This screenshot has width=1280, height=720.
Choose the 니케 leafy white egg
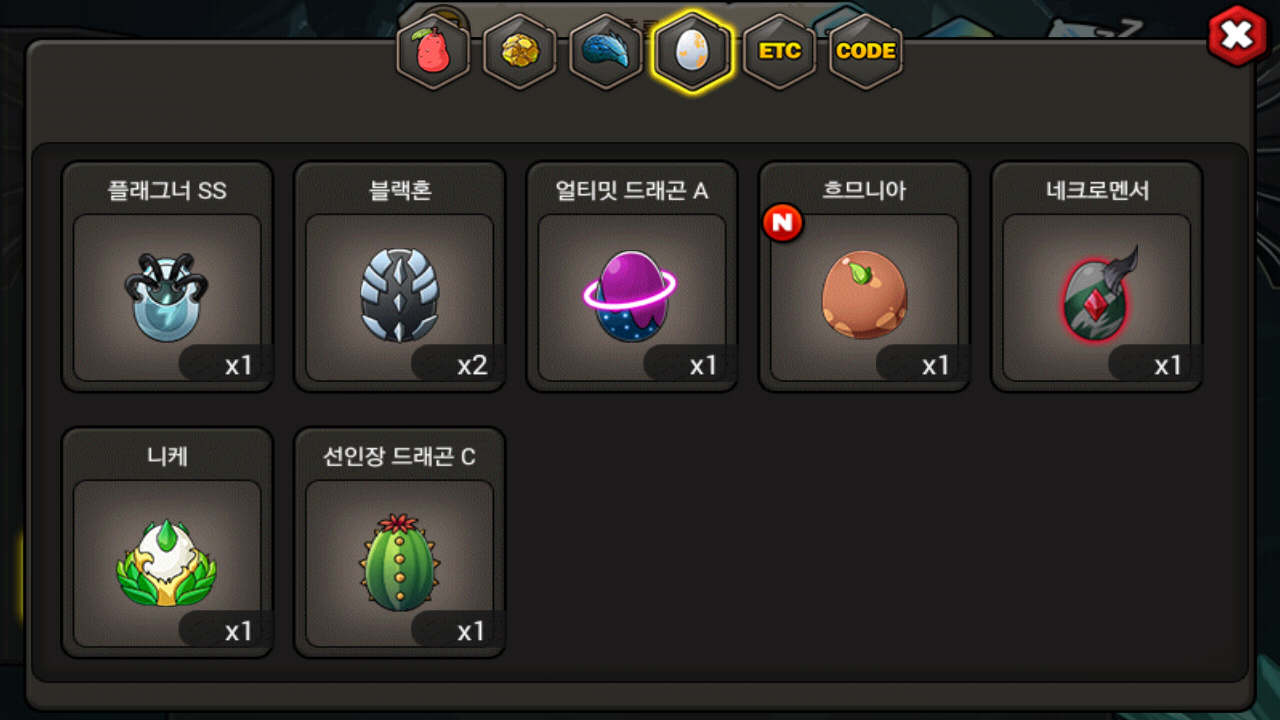click(x=167, y=562)
